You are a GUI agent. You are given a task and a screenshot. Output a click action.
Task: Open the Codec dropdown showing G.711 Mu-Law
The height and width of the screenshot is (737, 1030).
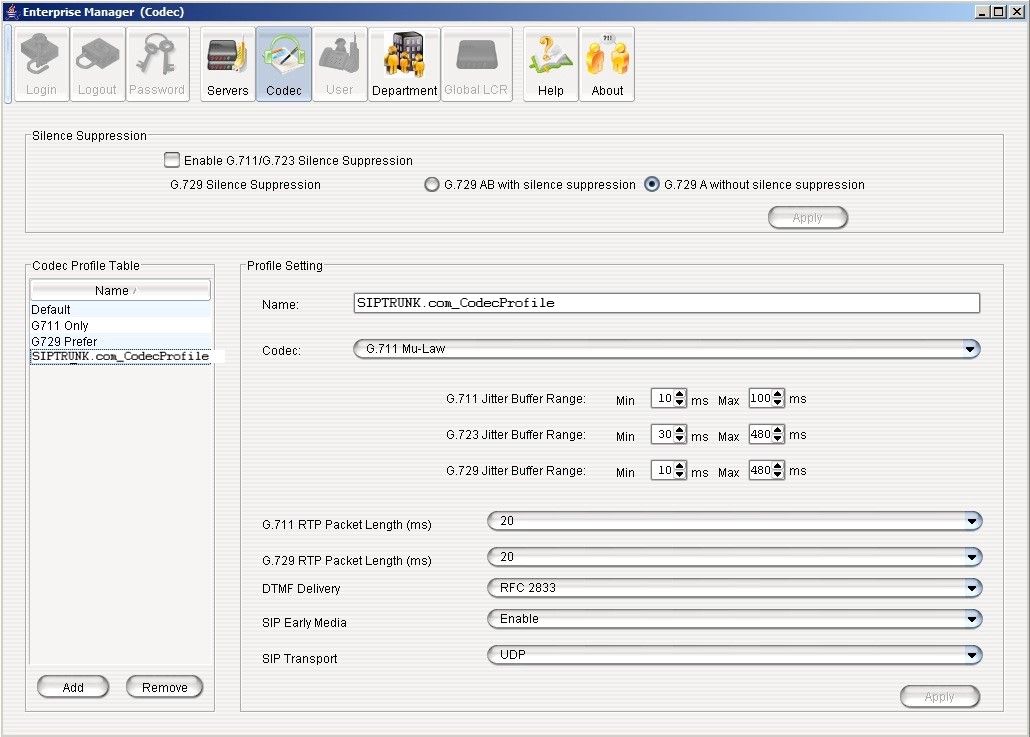pyautogui.click(x=667, y=349)
